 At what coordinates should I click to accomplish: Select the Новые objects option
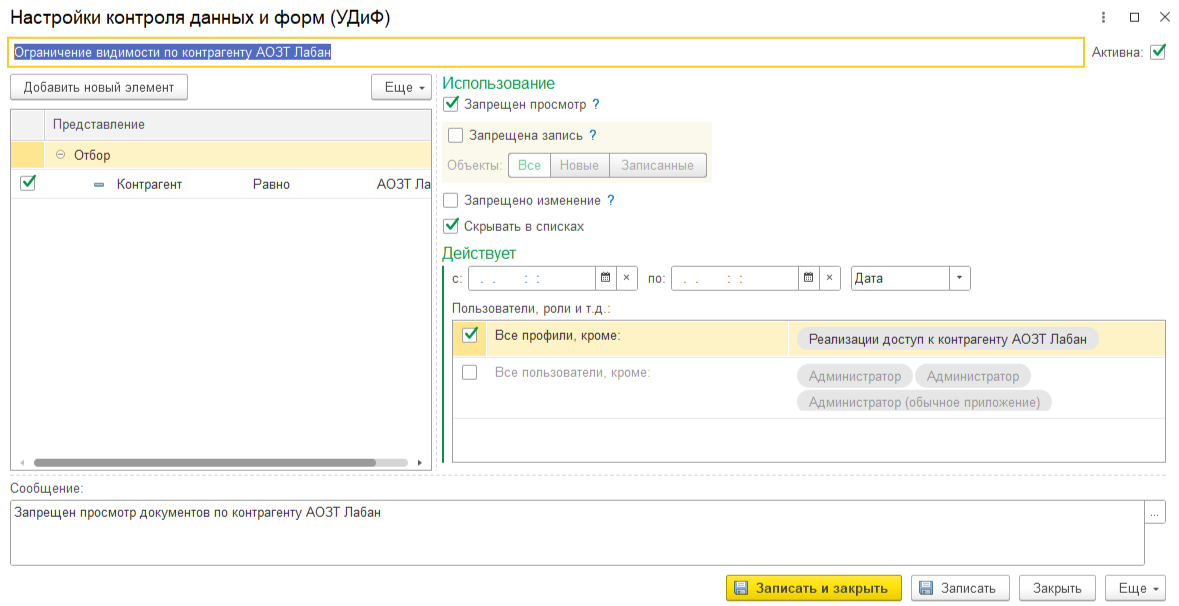click(x=579, y=165)
